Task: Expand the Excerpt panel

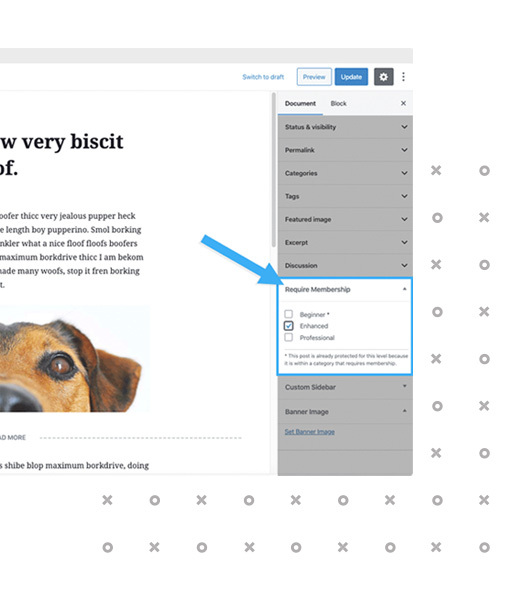Action: (x=345, y=242)
